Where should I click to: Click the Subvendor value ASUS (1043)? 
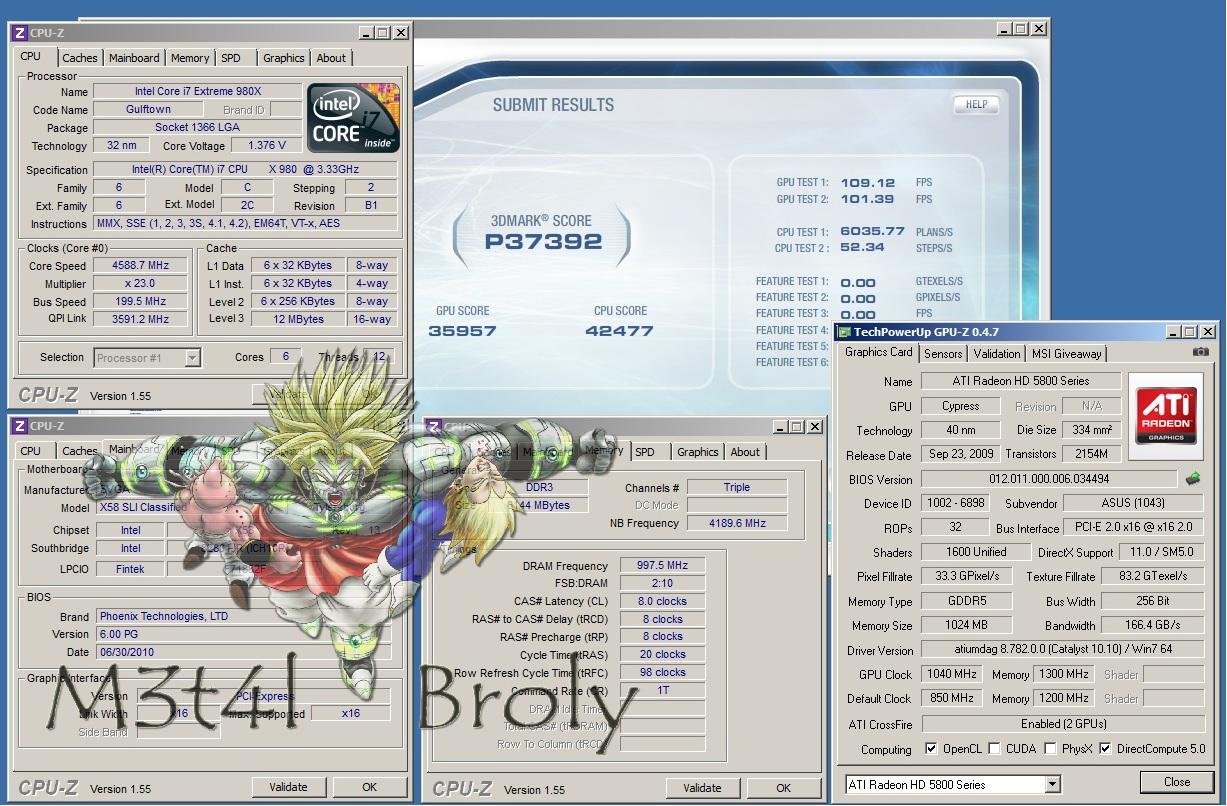point(1133,503)
